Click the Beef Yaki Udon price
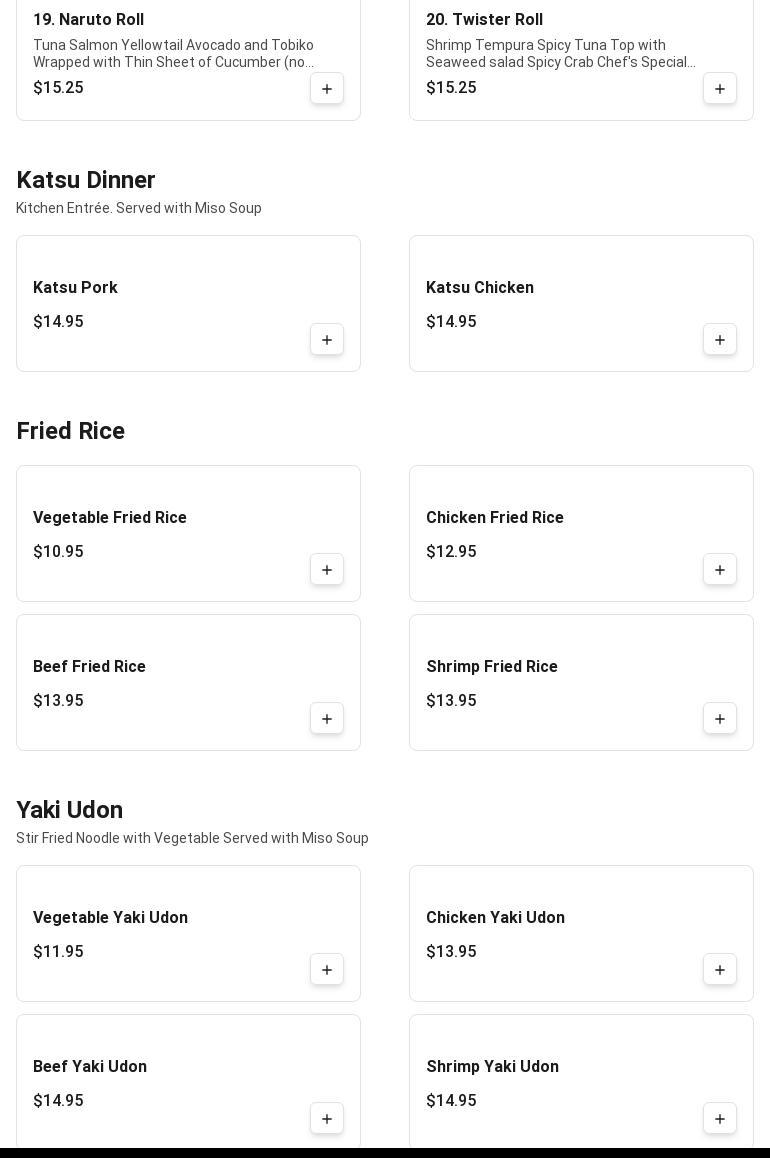This screenshot has width=770, height=1158. pos(58,1101)
